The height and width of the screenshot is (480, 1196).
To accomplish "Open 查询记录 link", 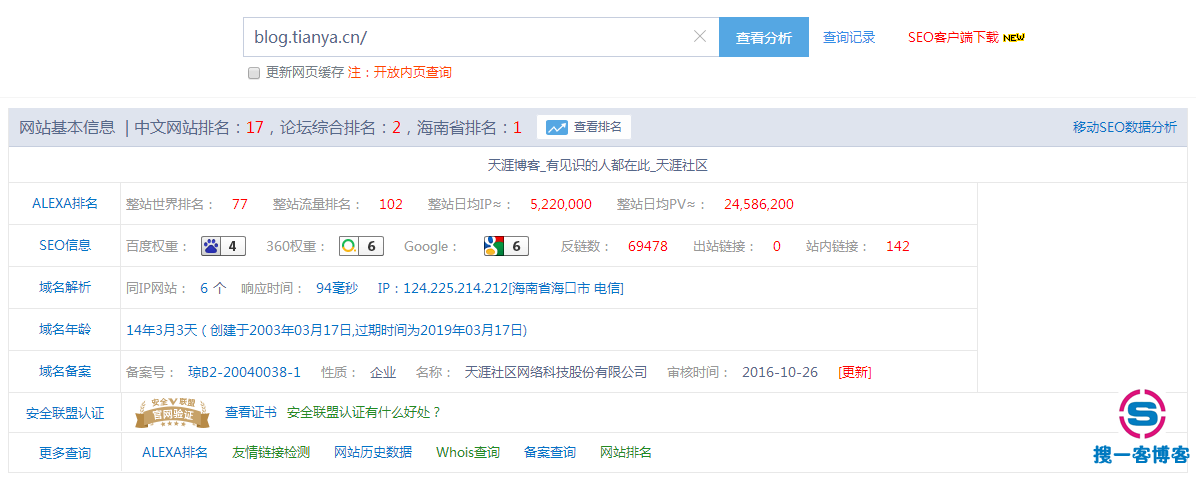I will 849,37.
